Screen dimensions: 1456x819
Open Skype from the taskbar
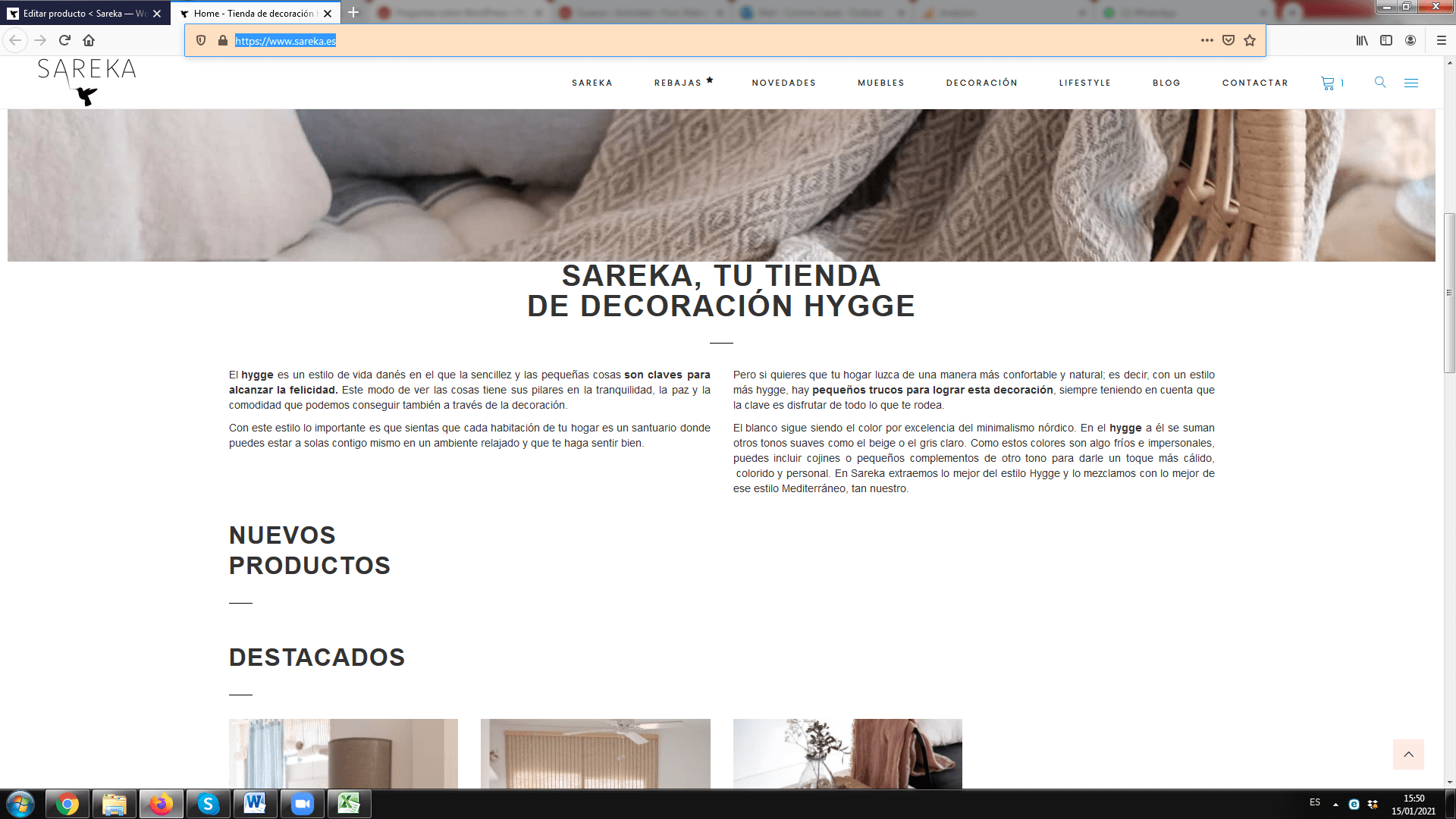tap(209, 804)
